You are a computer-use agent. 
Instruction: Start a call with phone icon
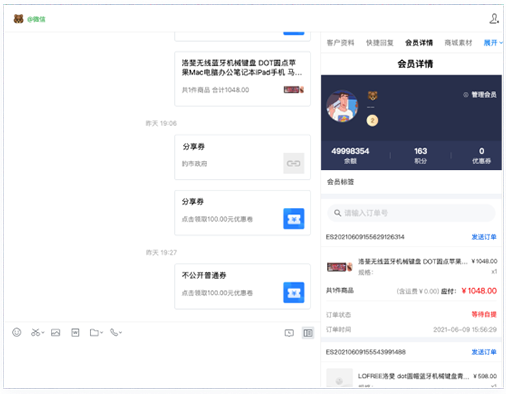coord(114,332)
